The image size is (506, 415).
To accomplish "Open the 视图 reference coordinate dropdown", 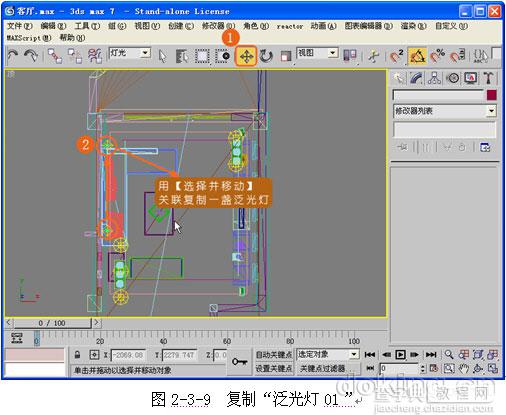I will pyautogui.click(x=317, y=53).
